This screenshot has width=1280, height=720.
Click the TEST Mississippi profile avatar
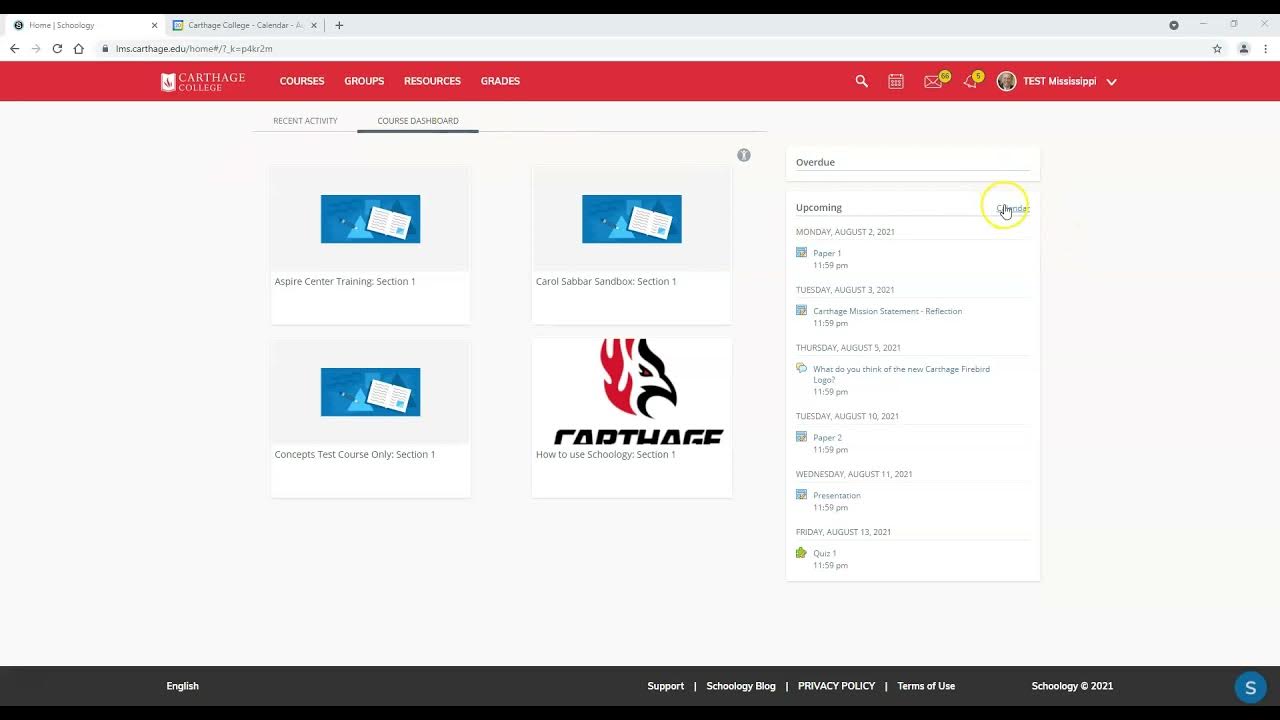pyautogui.click(x=1007, y=81)
